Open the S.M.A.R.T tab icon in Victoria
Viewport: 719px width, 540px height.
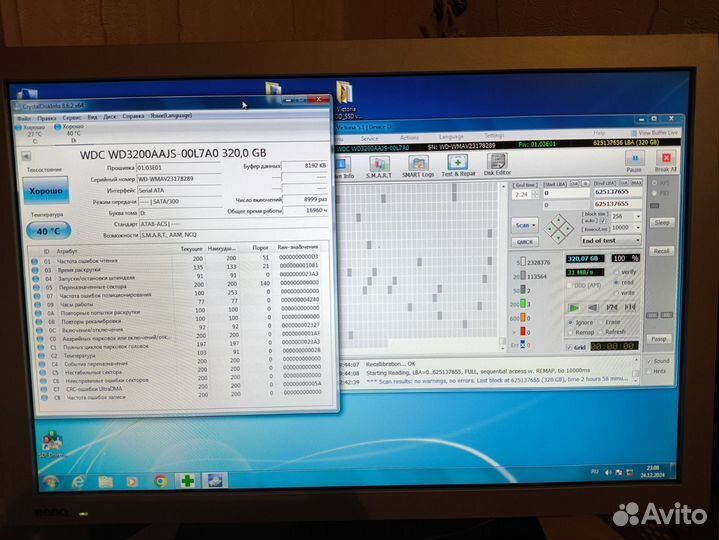coord(380,164)
